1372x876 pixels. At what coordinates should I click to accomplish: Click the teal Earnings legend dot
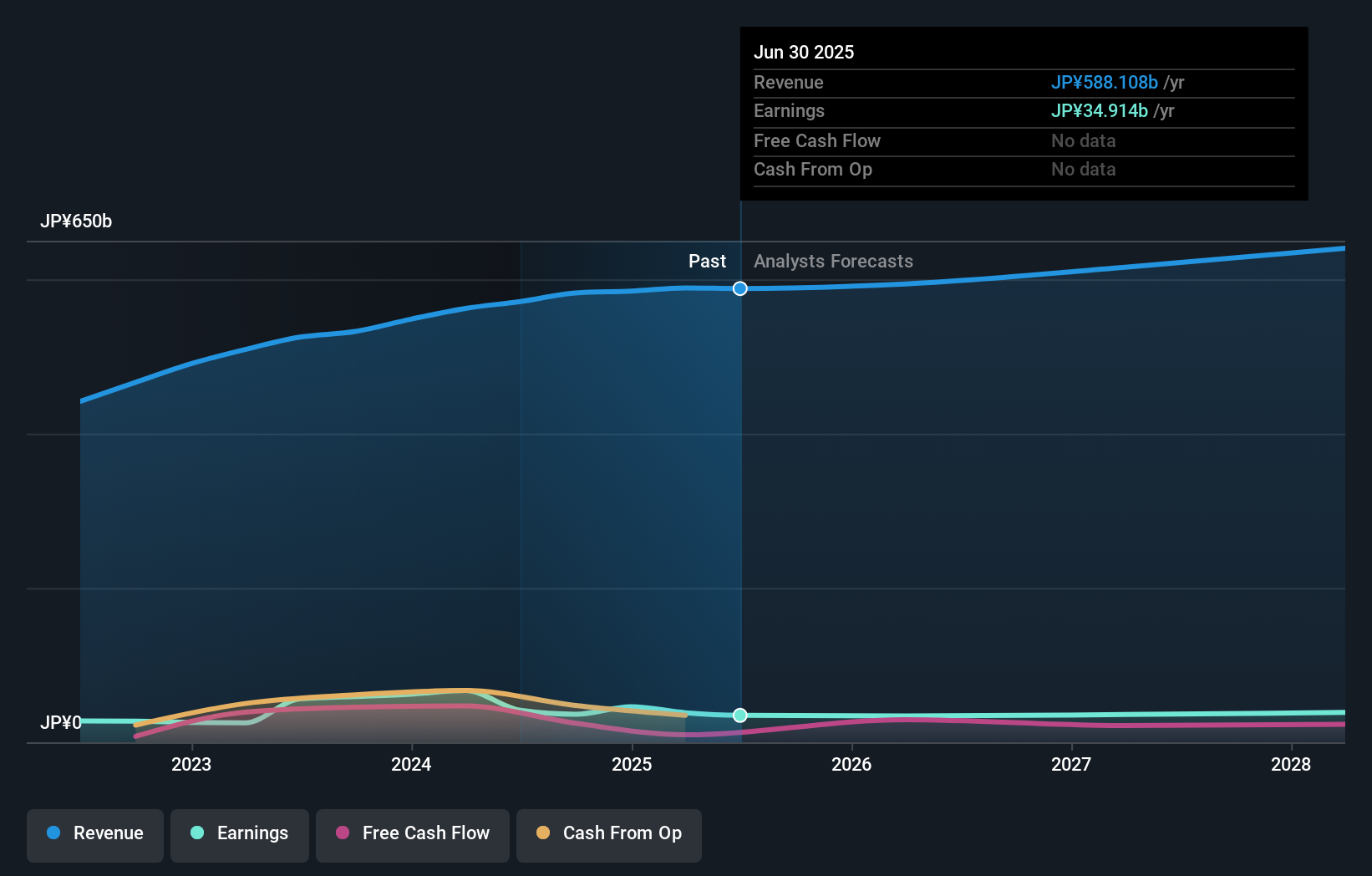tap(197, 833)
